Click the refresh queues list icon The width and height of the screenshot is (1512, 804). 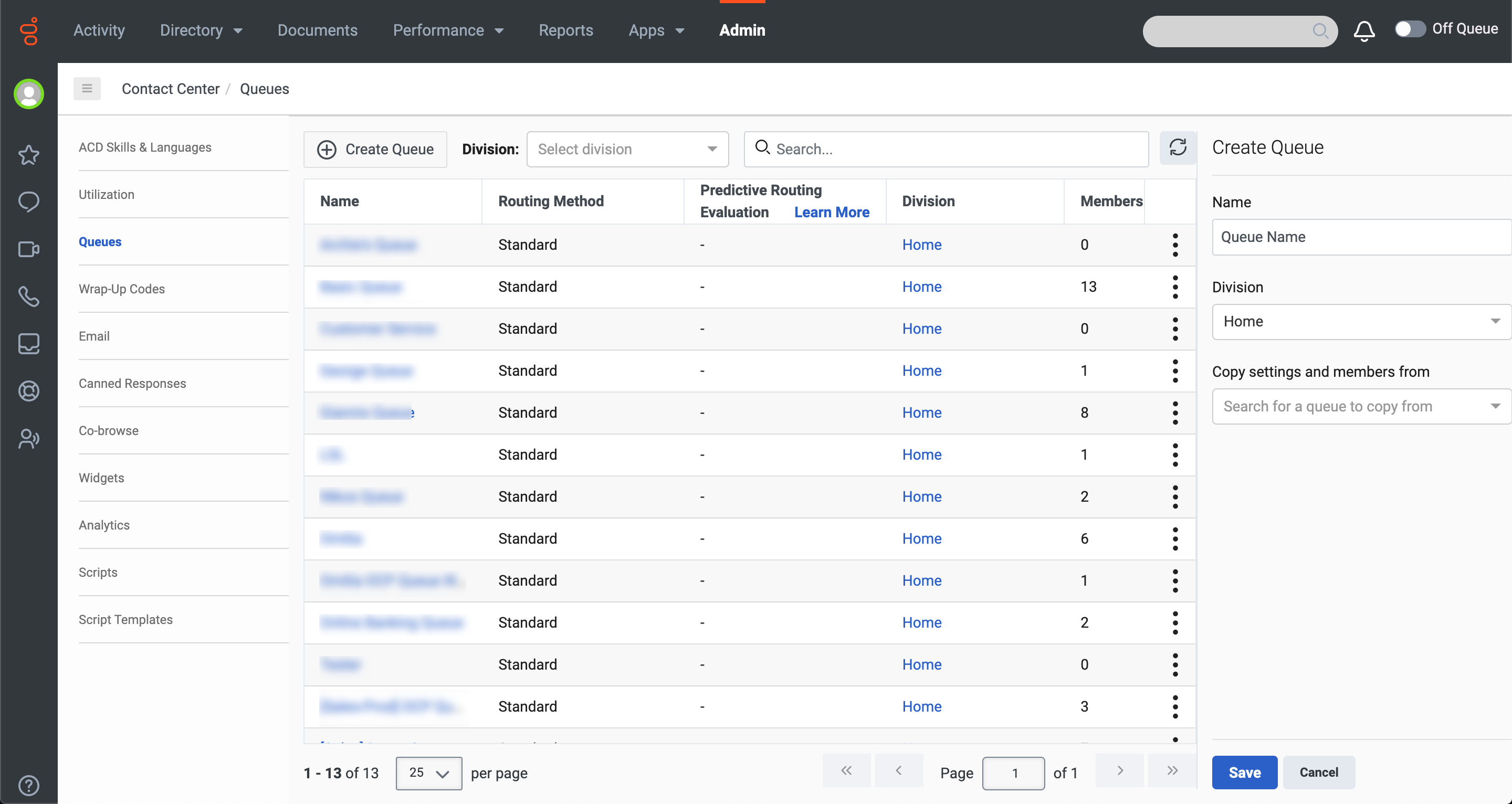click(x=1178, y=148)
